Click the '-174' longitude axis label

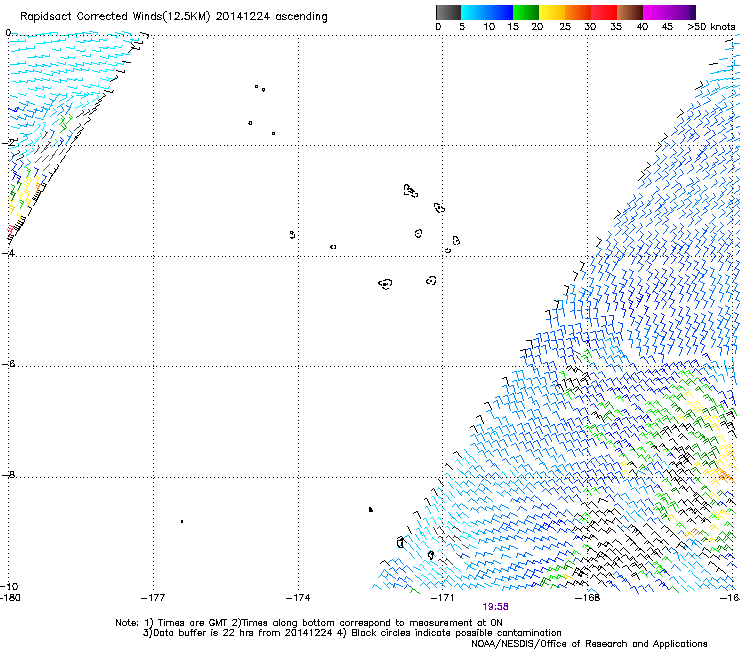(x=298, y=598)
